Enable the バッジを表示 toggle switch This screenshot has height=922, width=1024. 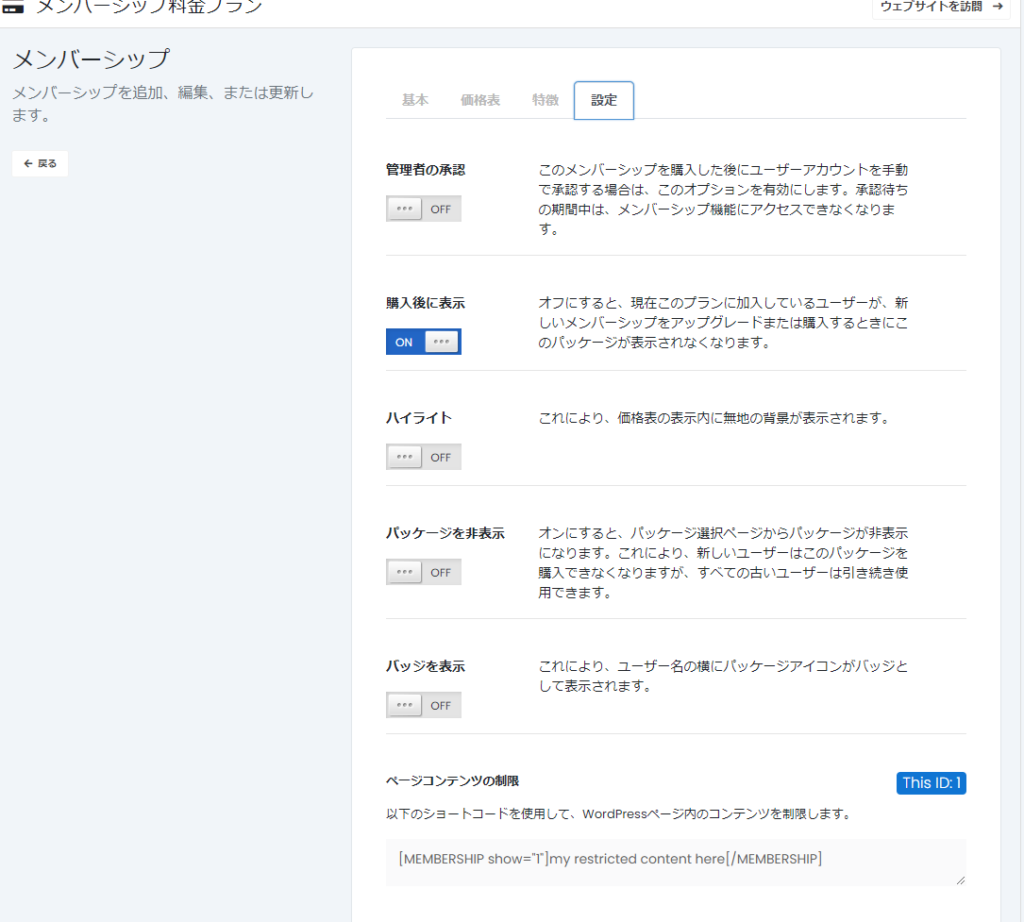point(423,705)
